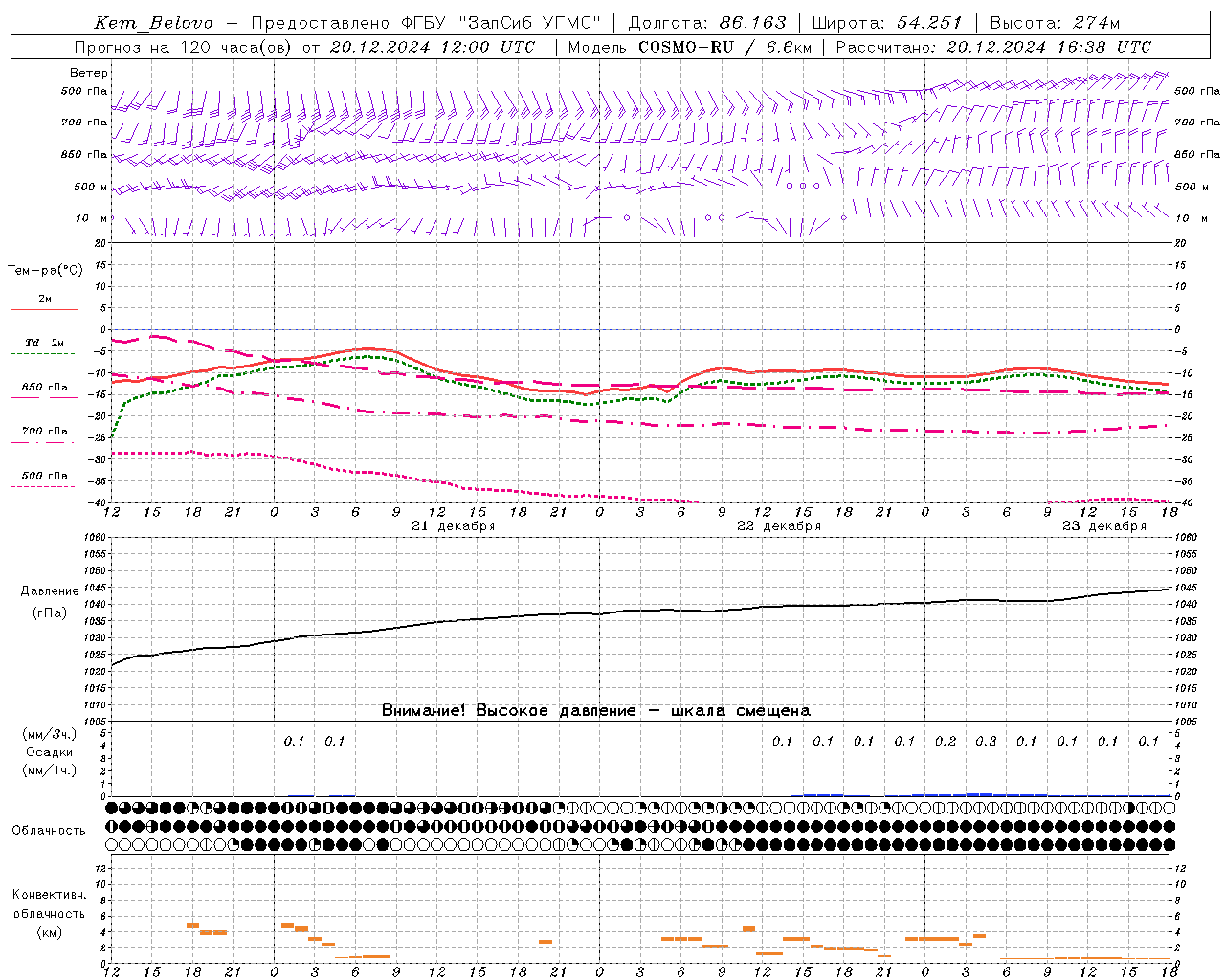Click the (км) unit under convective cloud label
The image size is (1225, 980).
tap(49, 932)
